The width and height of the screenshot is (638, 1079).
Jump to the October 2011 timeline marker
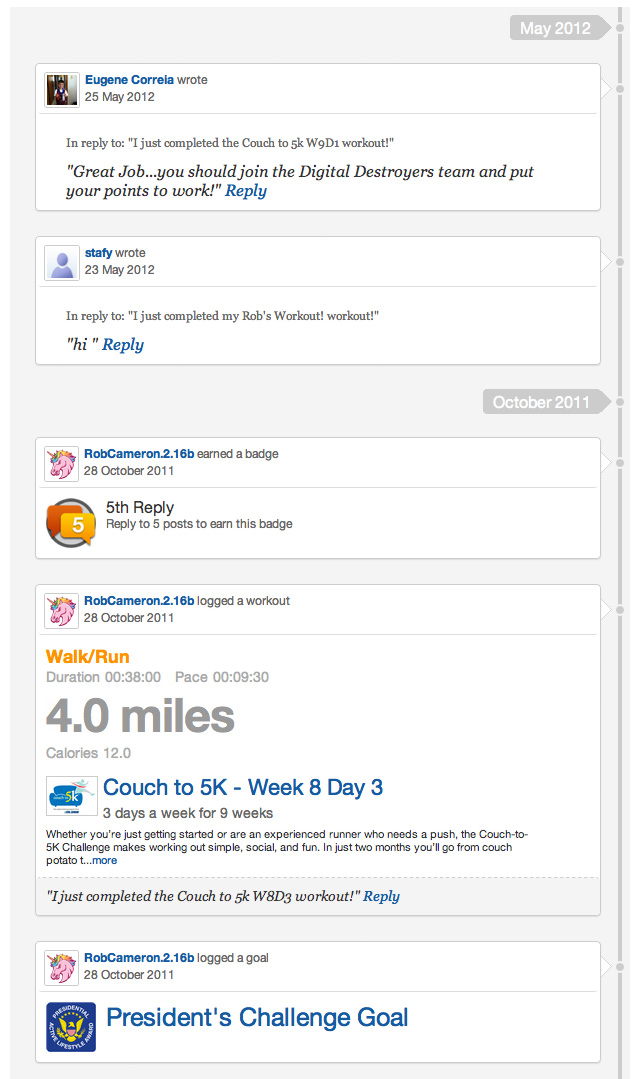coord(541,402)
